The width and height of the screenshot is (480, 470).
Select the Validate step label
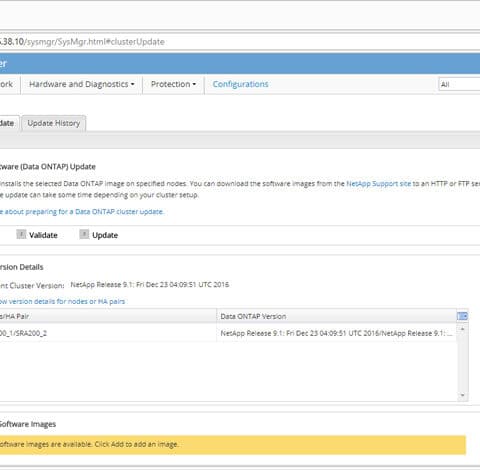click(x=43, y=235)
